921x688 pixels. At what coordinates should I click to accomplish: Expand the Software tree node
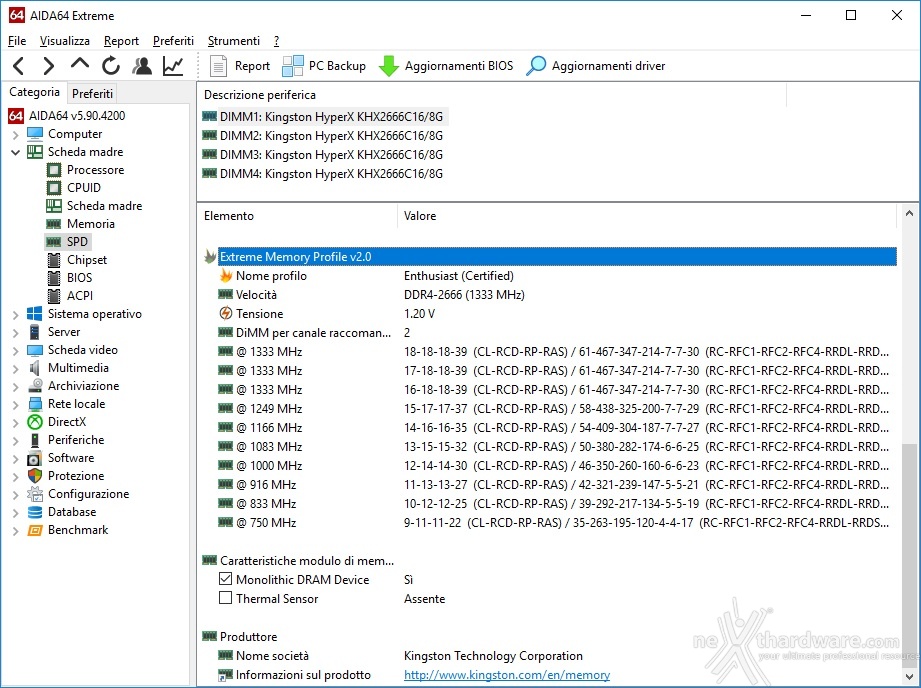coord(15,458)
